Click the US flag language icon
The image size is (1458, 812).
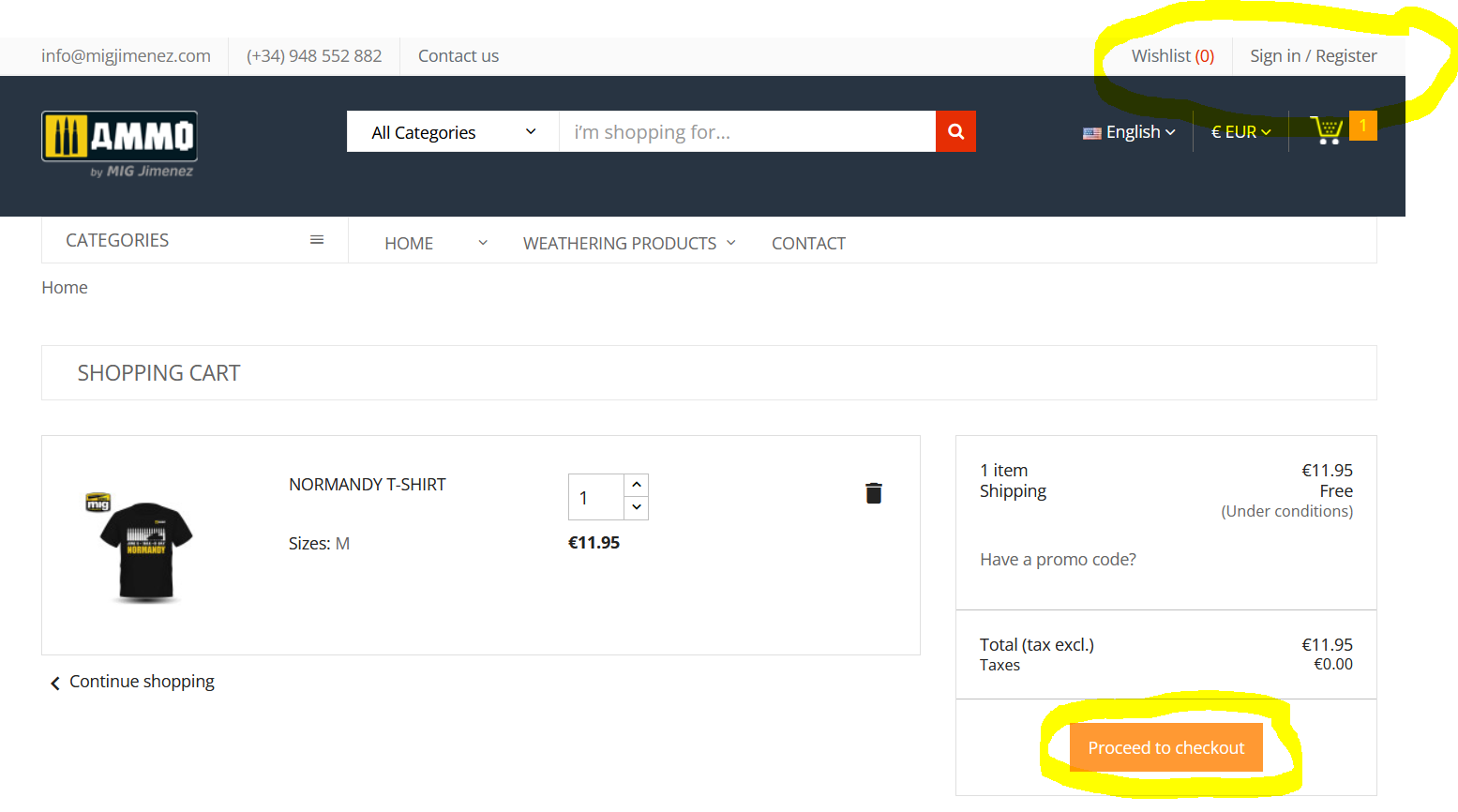(x=1092, y=133)
